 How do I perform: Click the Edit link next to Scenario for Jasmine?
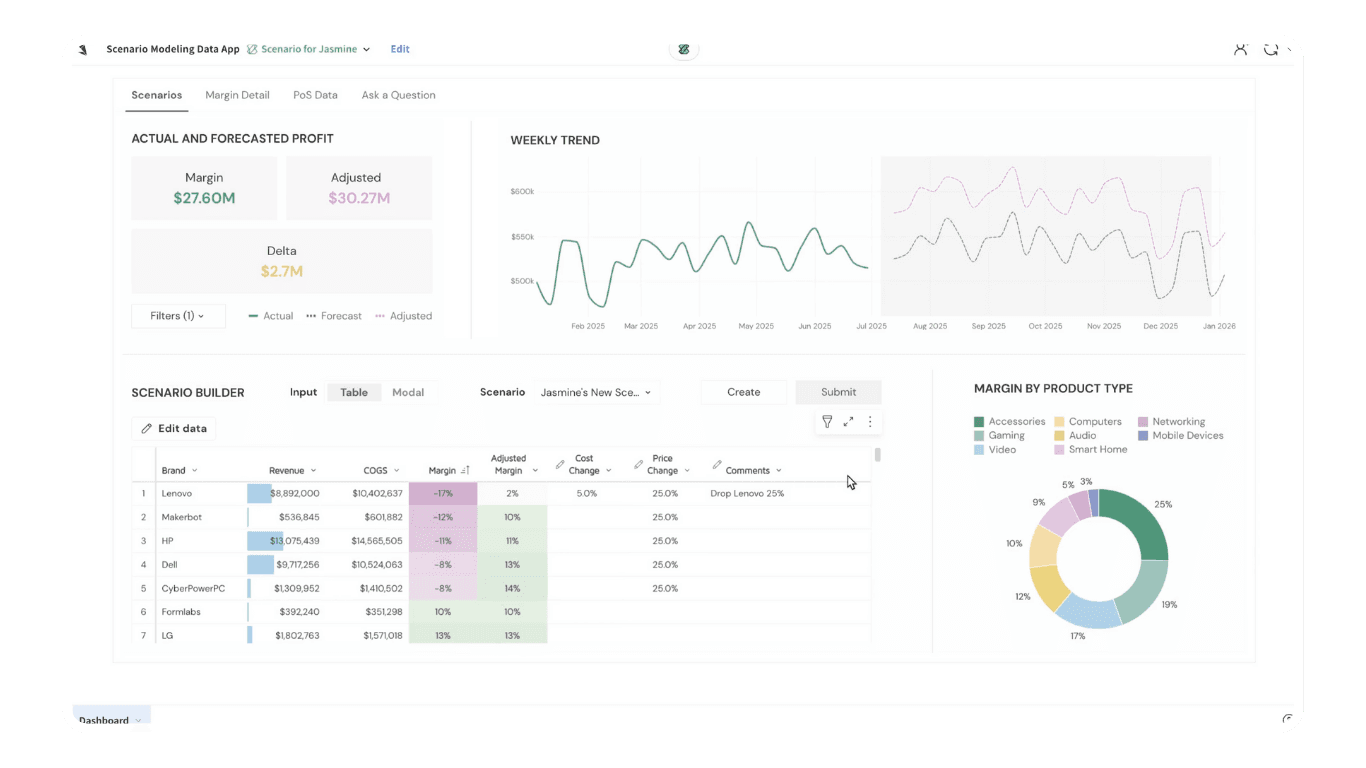point(400,48)
